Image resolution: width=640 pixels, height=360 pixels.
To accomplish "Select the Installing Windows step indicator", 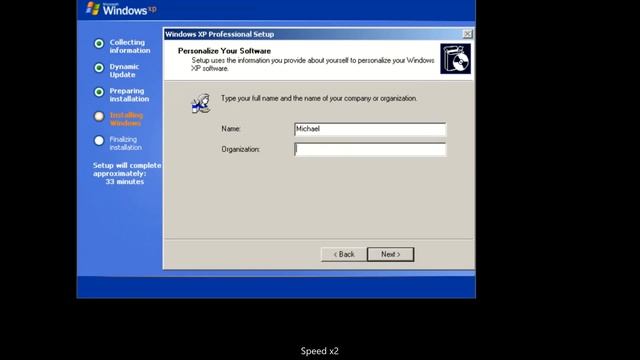I will tap(99, 116).
